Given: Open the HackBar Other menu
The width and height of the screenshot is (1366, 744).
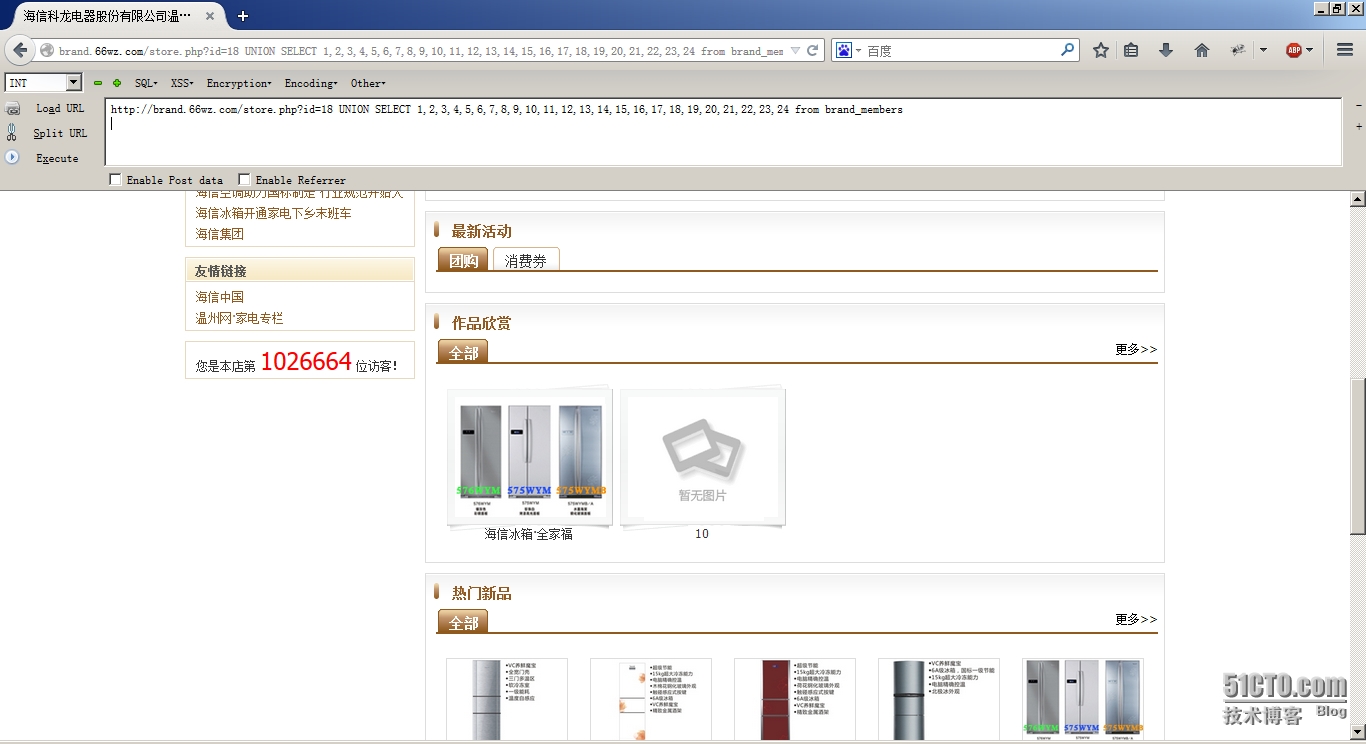Looking at the screenshot, I should [x=368, y=84].
